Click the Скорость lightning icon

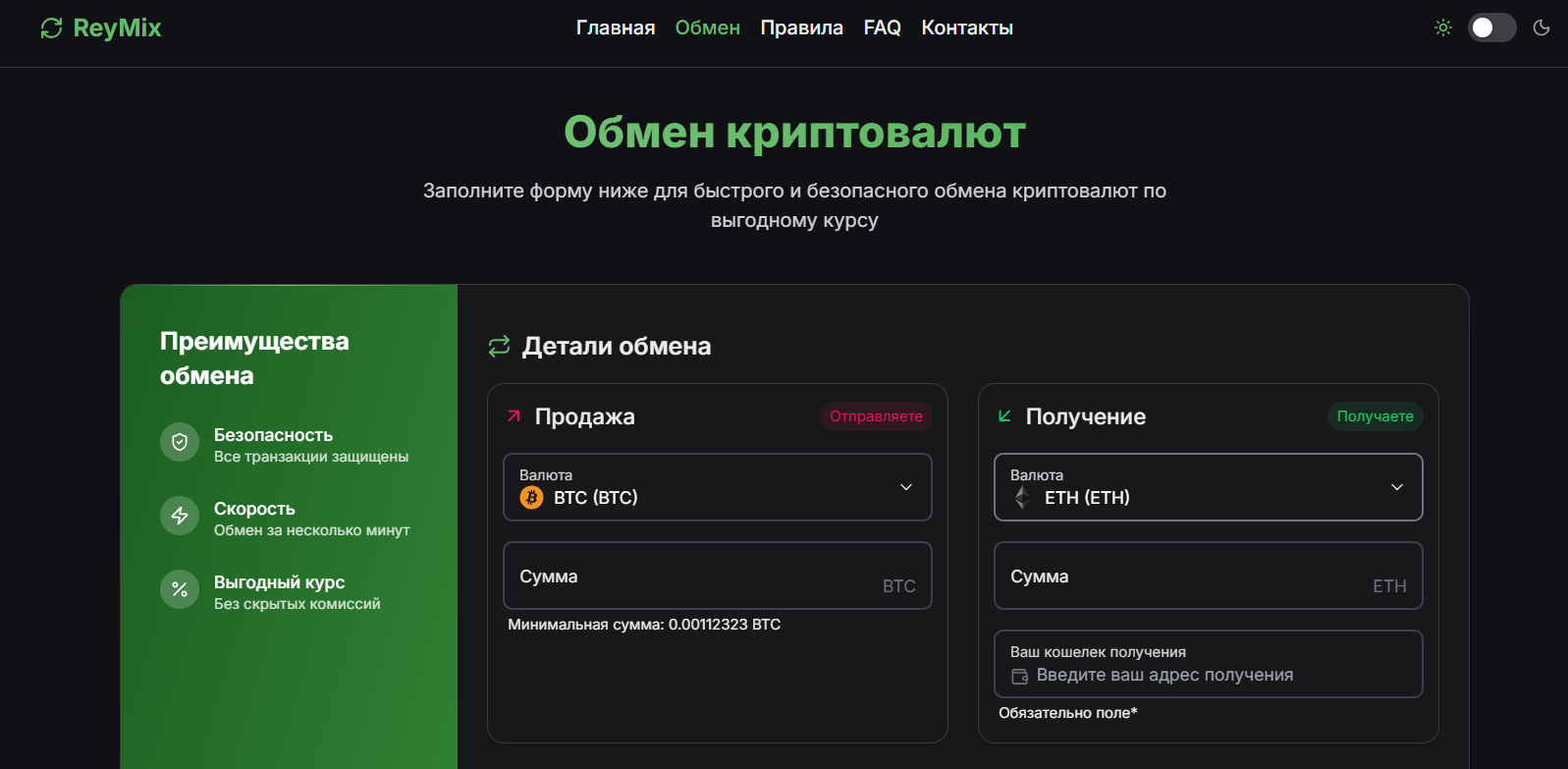point(180,516)
